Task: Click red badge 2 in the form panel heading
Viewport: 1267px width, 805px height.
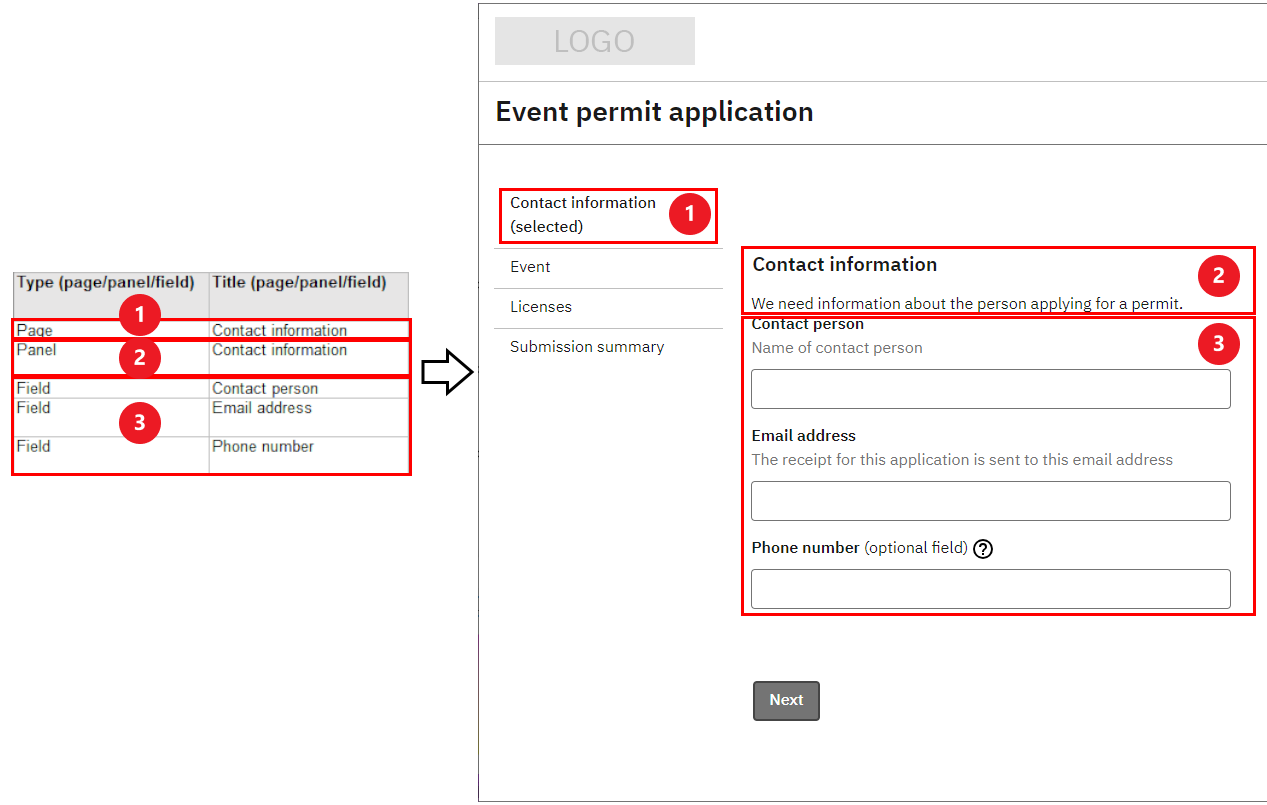Action: point(1218,276)
